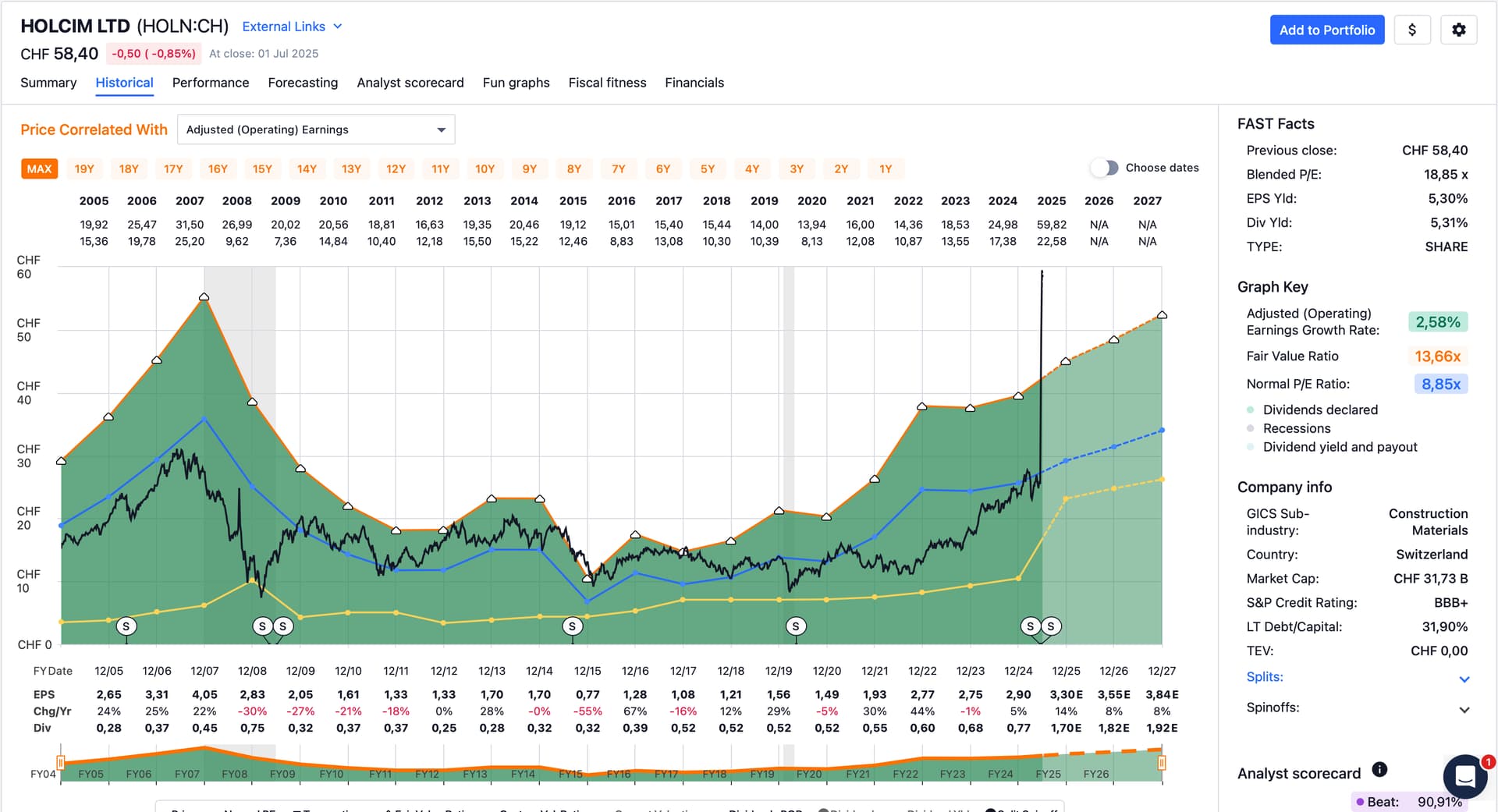1498x812 pixels.
Task: Click the Beat: 90,91% badge
Action: [x=1409, y=802]
